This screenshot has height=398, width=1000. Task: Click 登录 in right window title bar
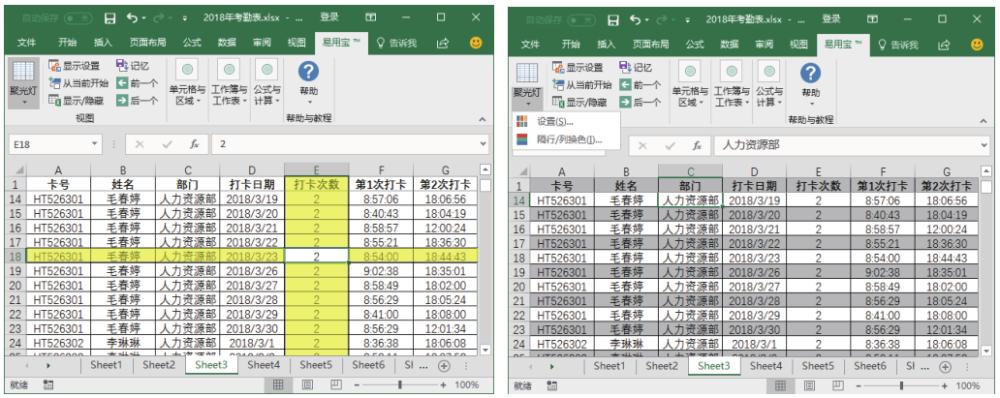[x=831, y=19]
